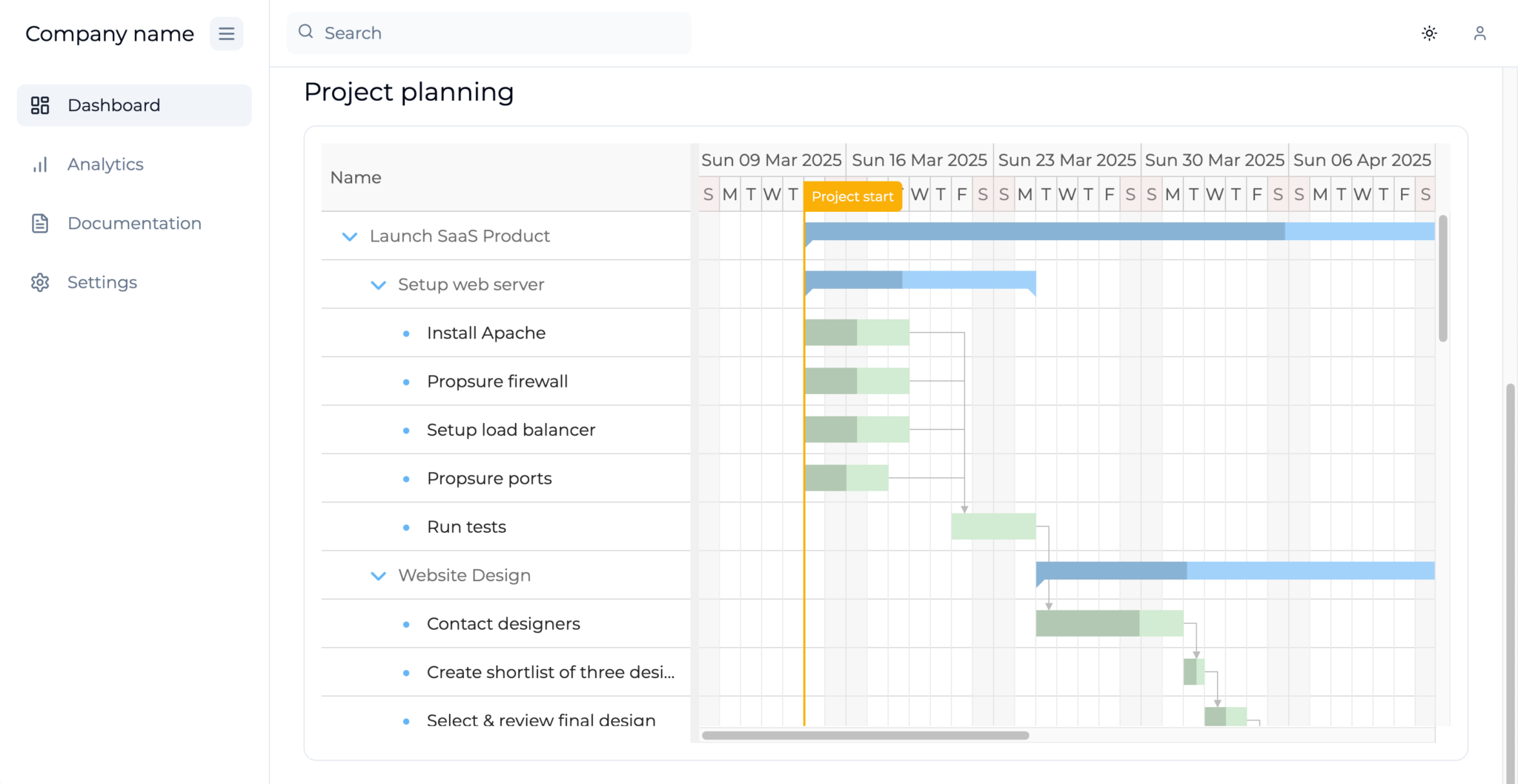Open the Documentation menu item
The height and width of the screenshot is (784, 1518).
point(134,223)
